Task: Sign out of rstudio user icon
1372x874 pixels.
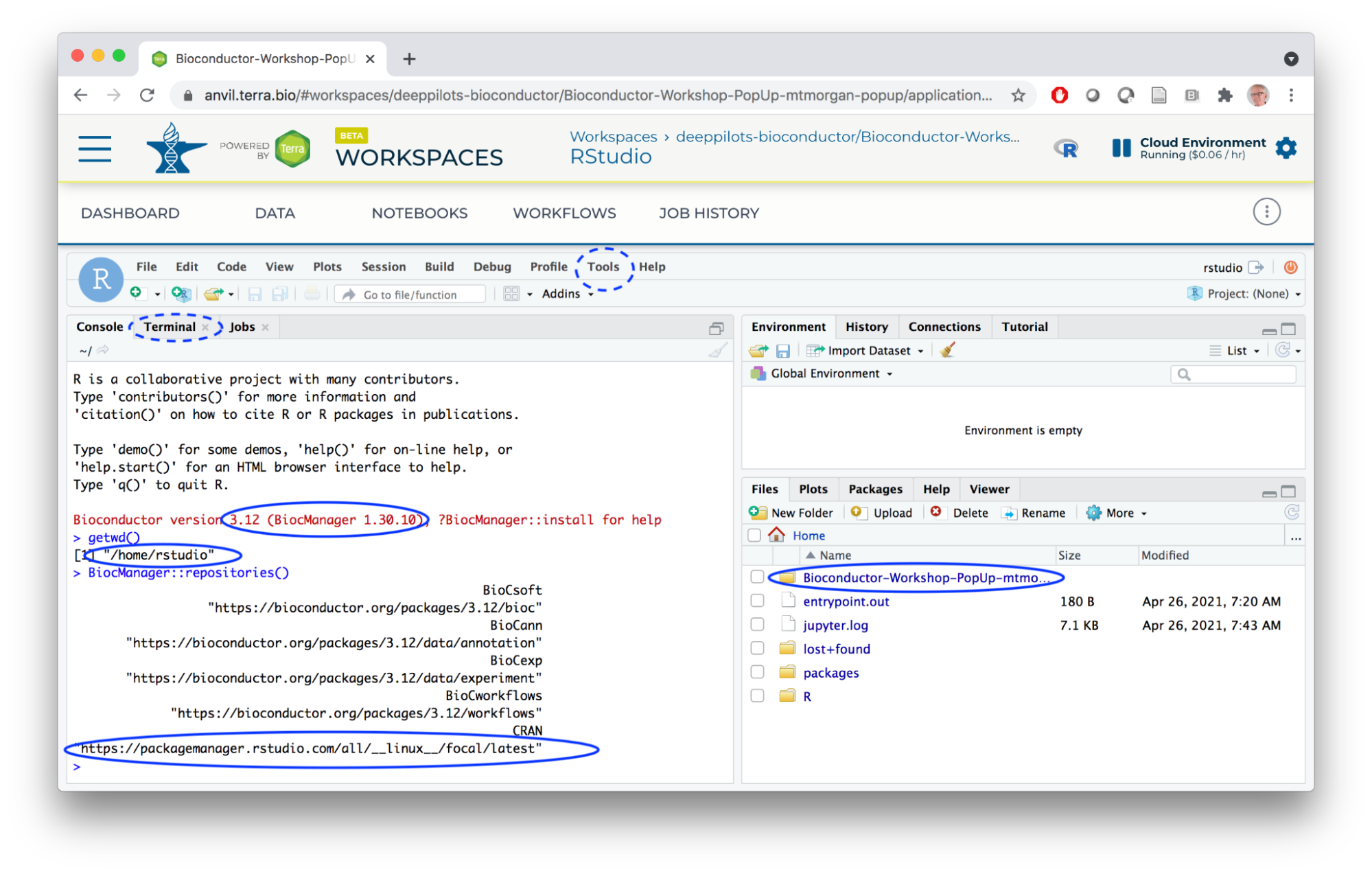Action: click(x=1256, y=267)
